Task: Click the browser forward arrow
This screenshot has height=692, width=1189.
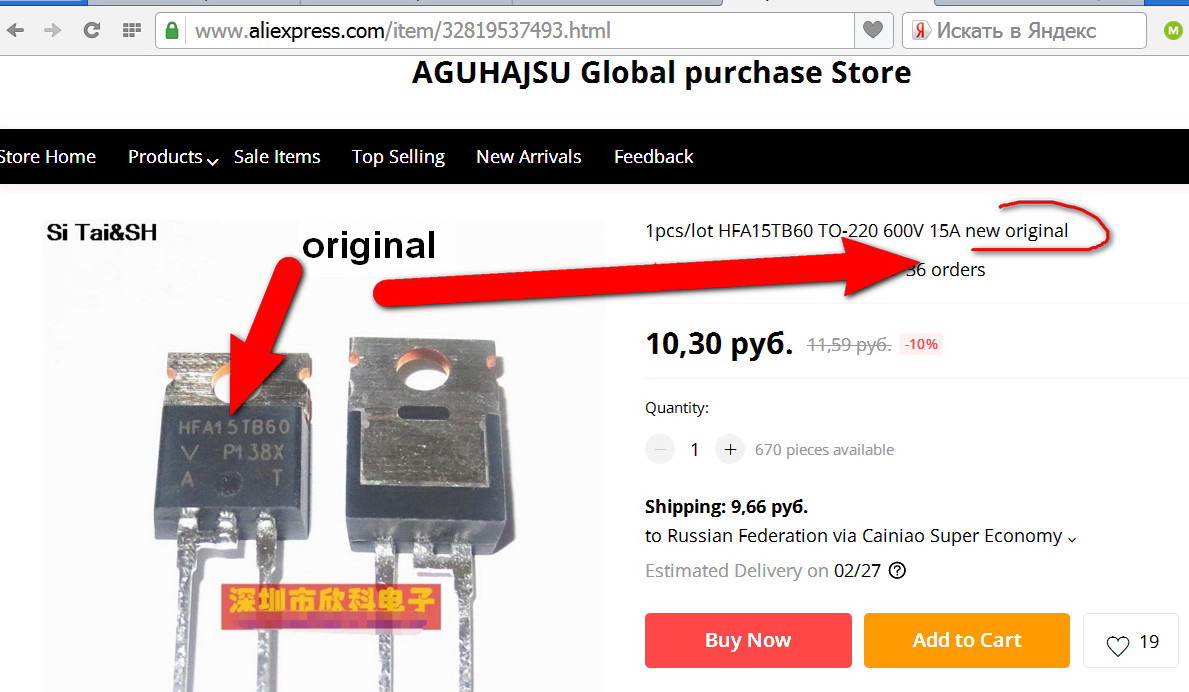Action: pos(52,30)
